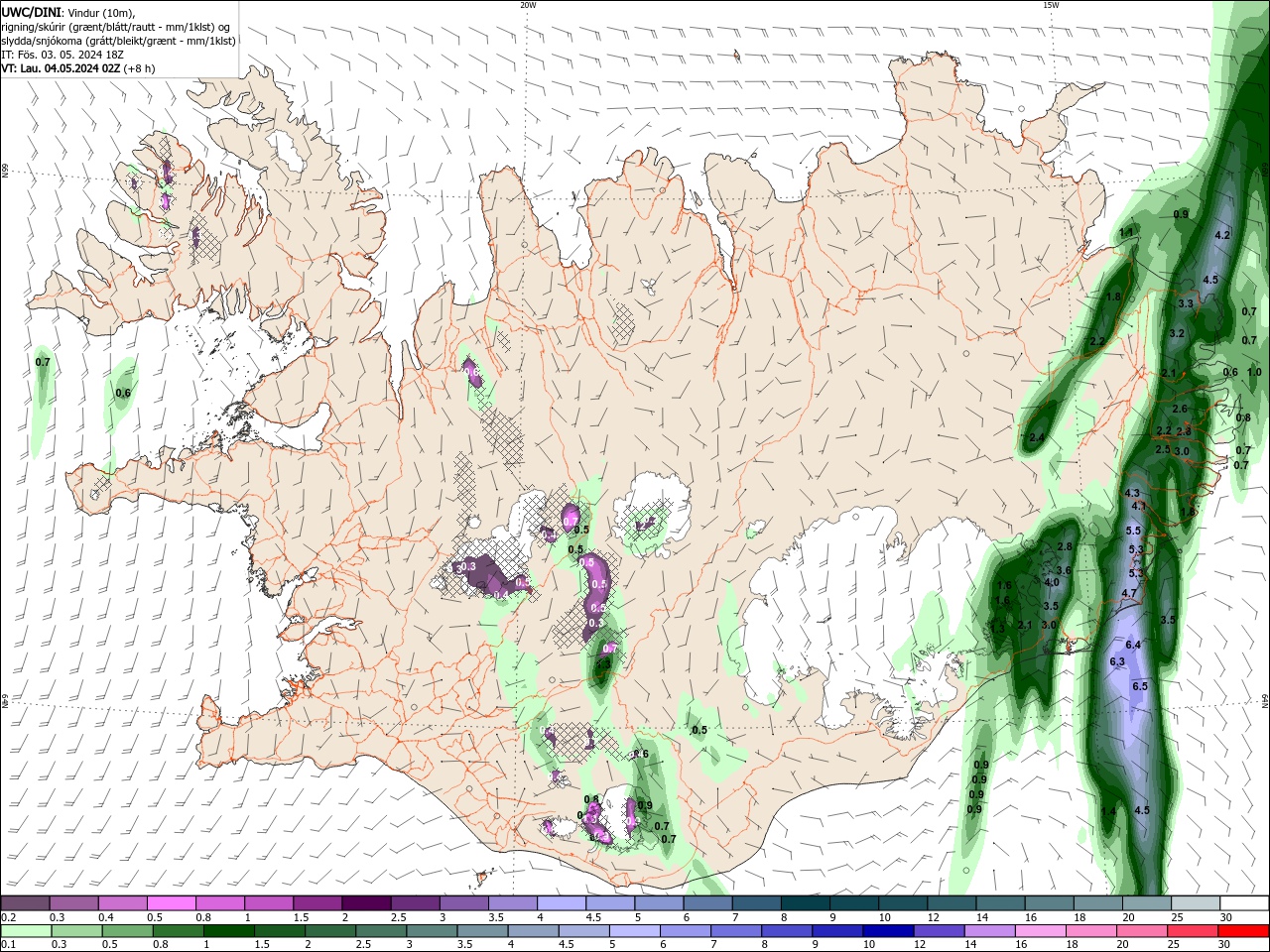Click the 2.4 precipitation value
The width and height of the screenshot is (1270, 952).
pyautogui.click(x=1038, y=437)
